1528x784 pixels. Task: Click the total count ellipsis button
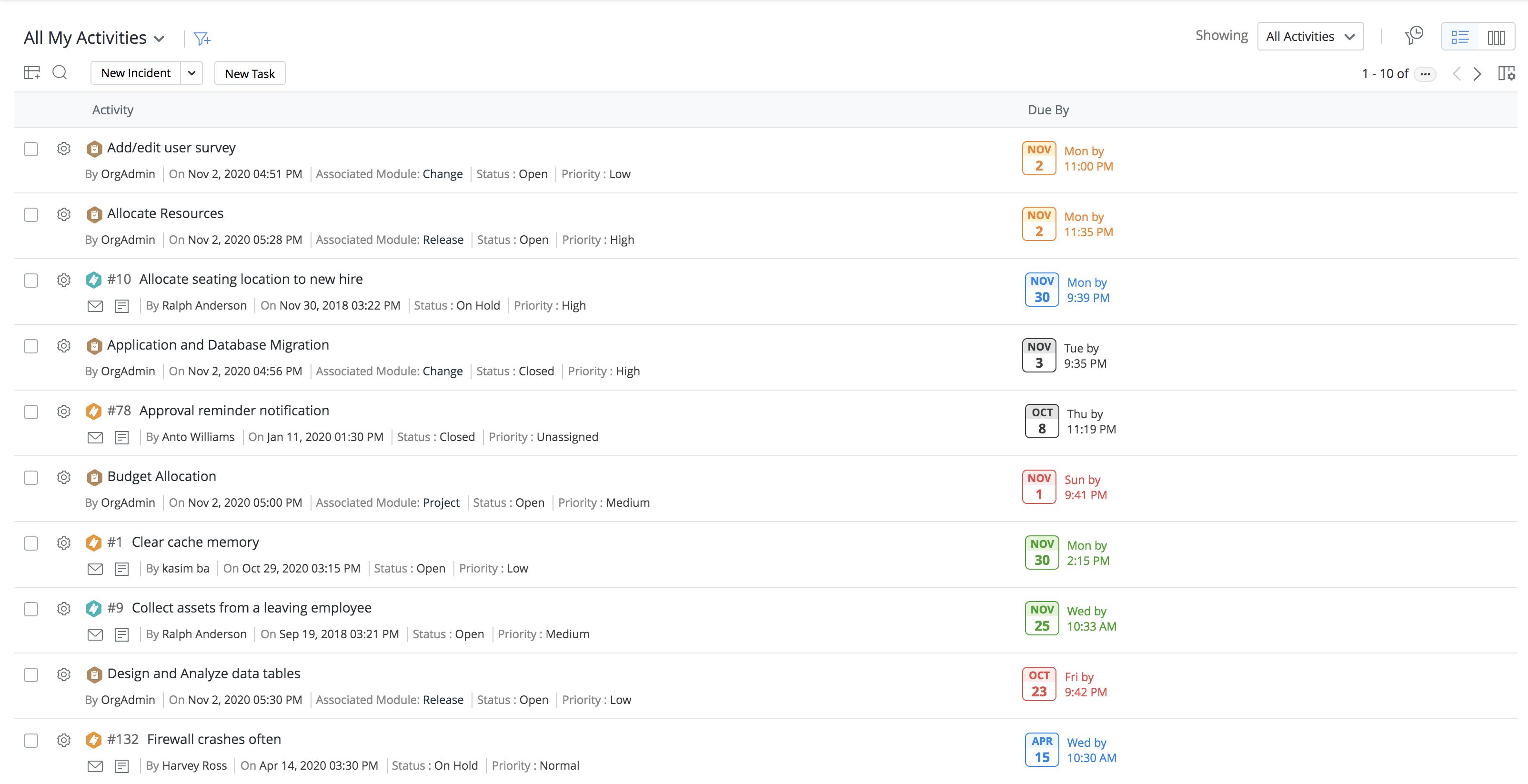pyautogui.click(x=1425, y=74)
